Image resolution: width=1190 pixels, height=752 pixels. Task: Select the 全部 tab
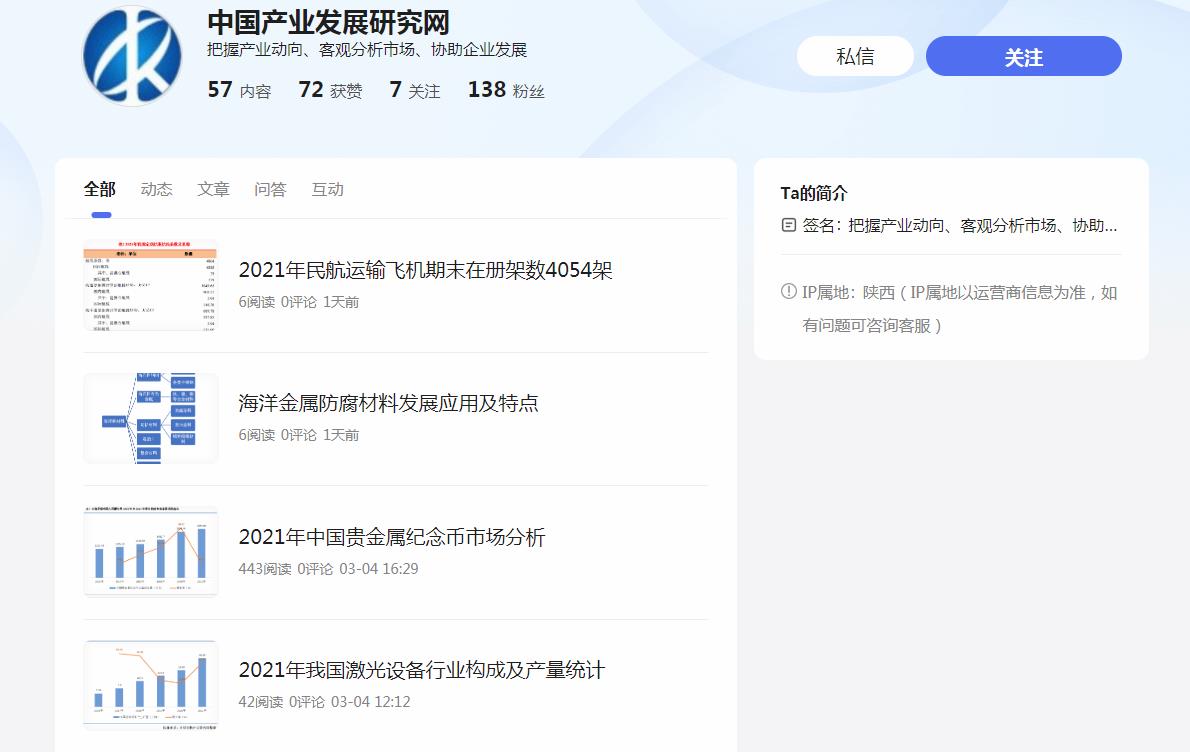tap(99, 189)
